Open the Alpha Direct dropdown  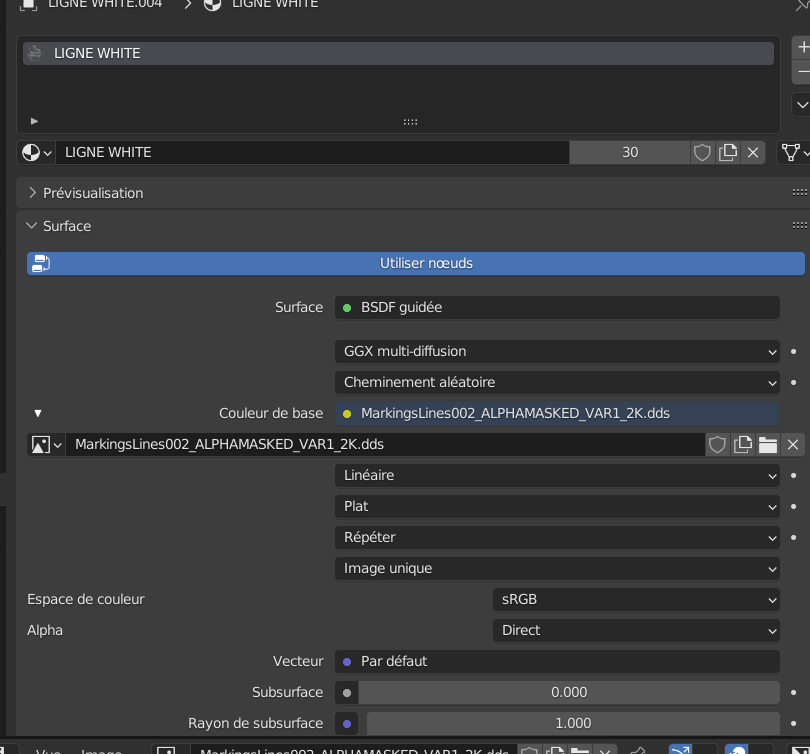pyautogui.click(x=636, y=630)
